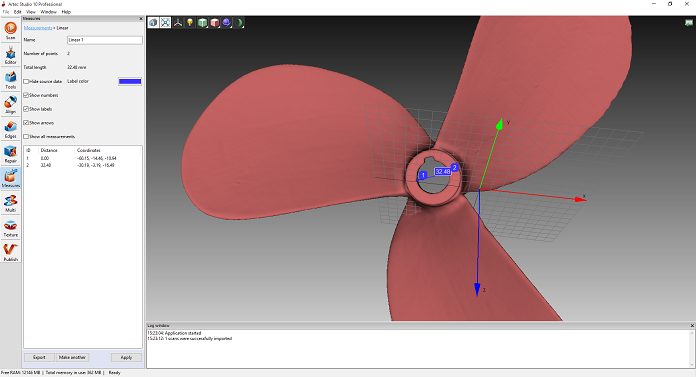696x377 pixels.
Task: Uncheck Show labels checkbox
Action: click(26, 109)
